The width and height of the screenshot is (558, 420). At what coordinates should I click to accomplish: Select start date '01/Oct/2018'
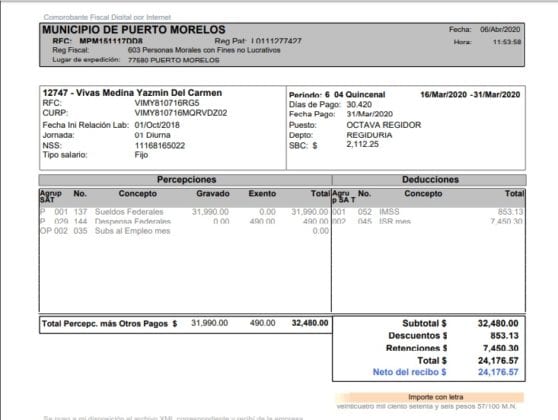(x=157, y=125)
